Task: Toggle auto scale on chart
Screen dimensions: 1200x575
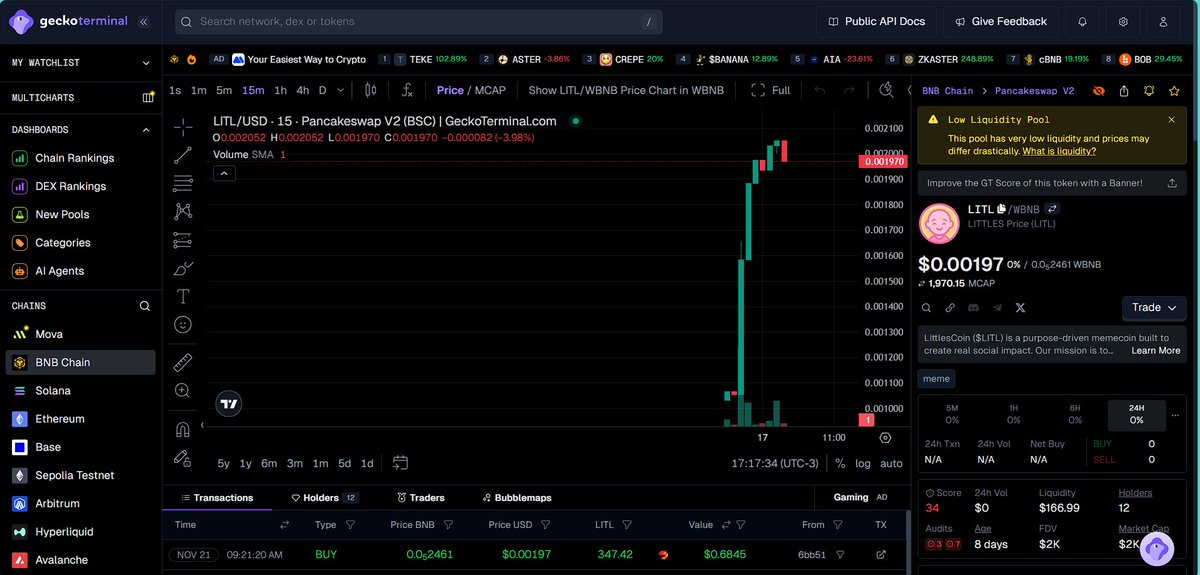Action: pos(891,463)
